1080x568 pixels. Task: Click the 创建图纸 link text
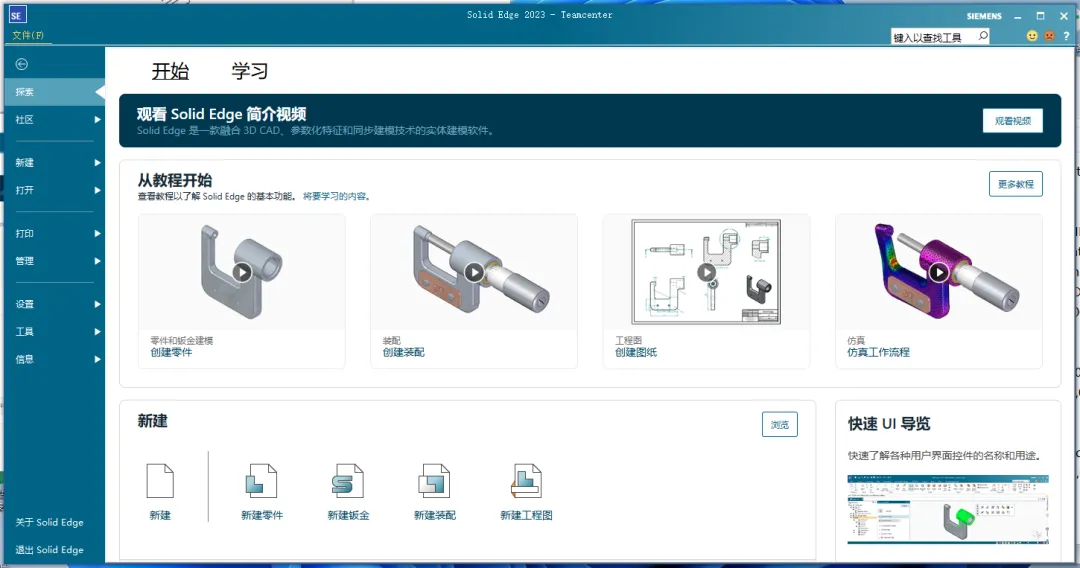(636, 353)
